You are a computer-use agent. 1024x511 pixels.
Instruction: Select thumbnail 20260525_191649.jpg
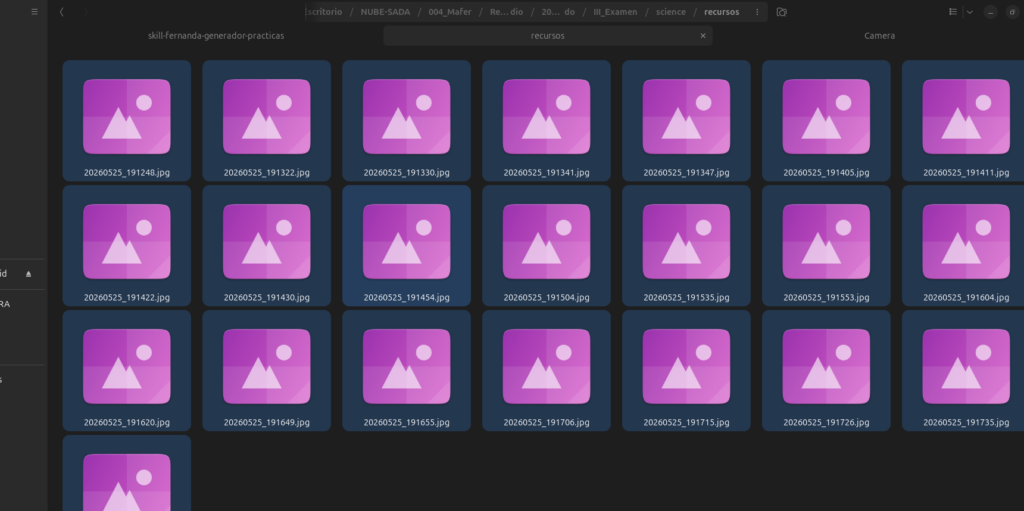266,371
